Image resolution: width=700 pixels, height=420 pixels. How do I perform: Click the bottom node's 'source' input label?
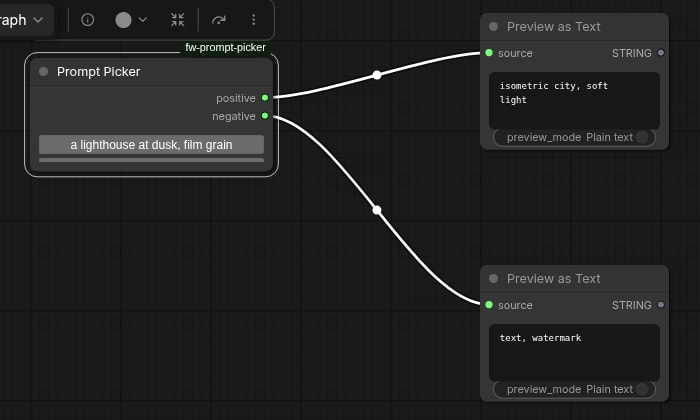[515, 306]
